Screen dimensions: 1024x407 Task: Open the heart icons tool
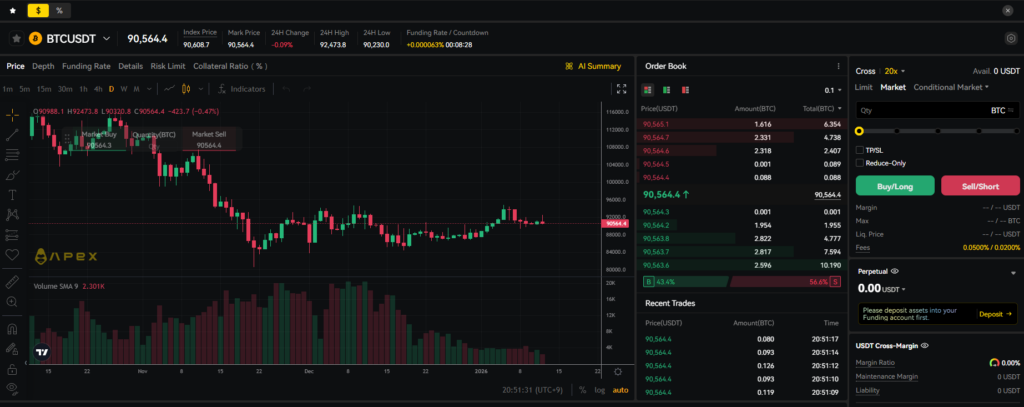click(12, 255)
